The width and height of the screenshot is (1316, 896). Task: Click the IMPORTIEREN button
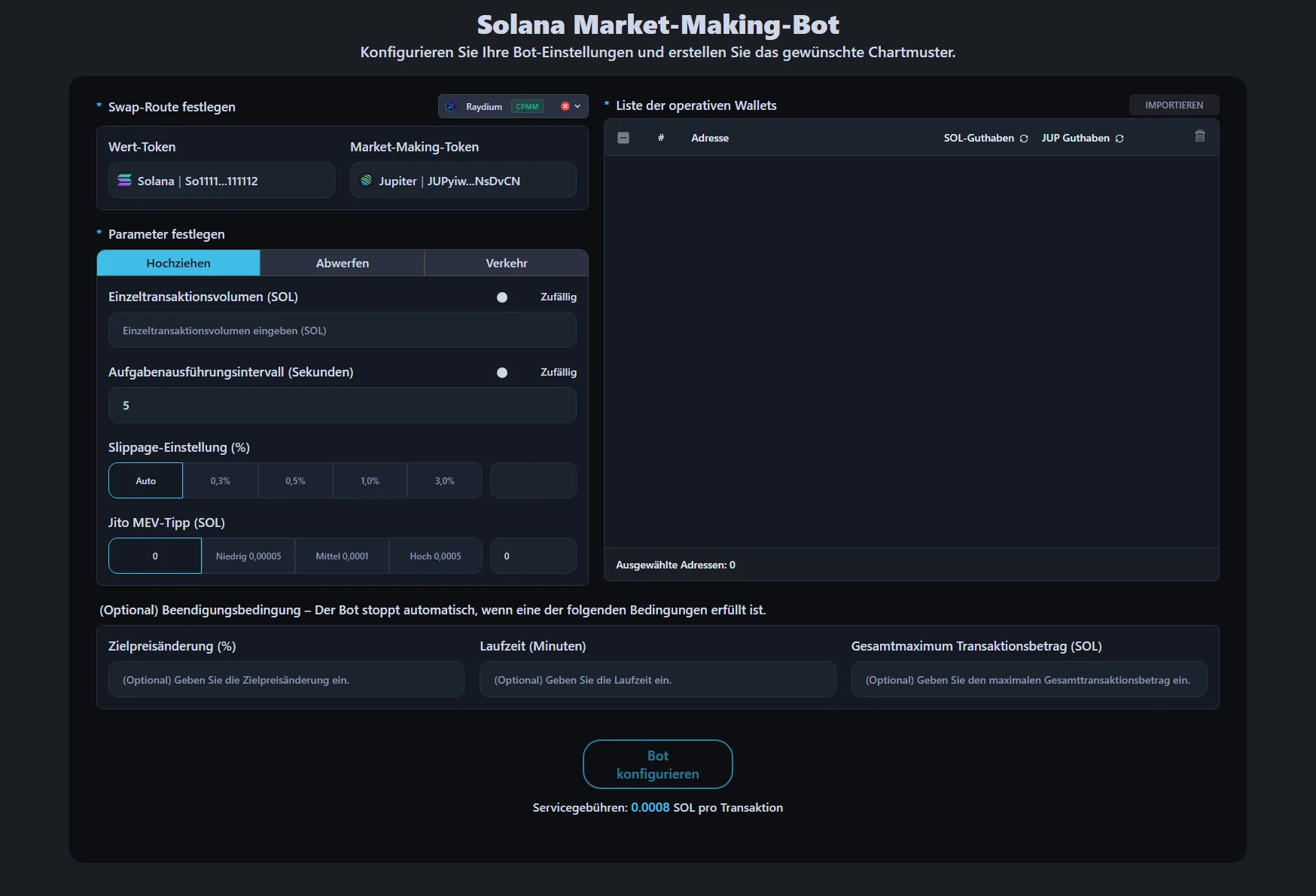click(x=1174, y=105)
